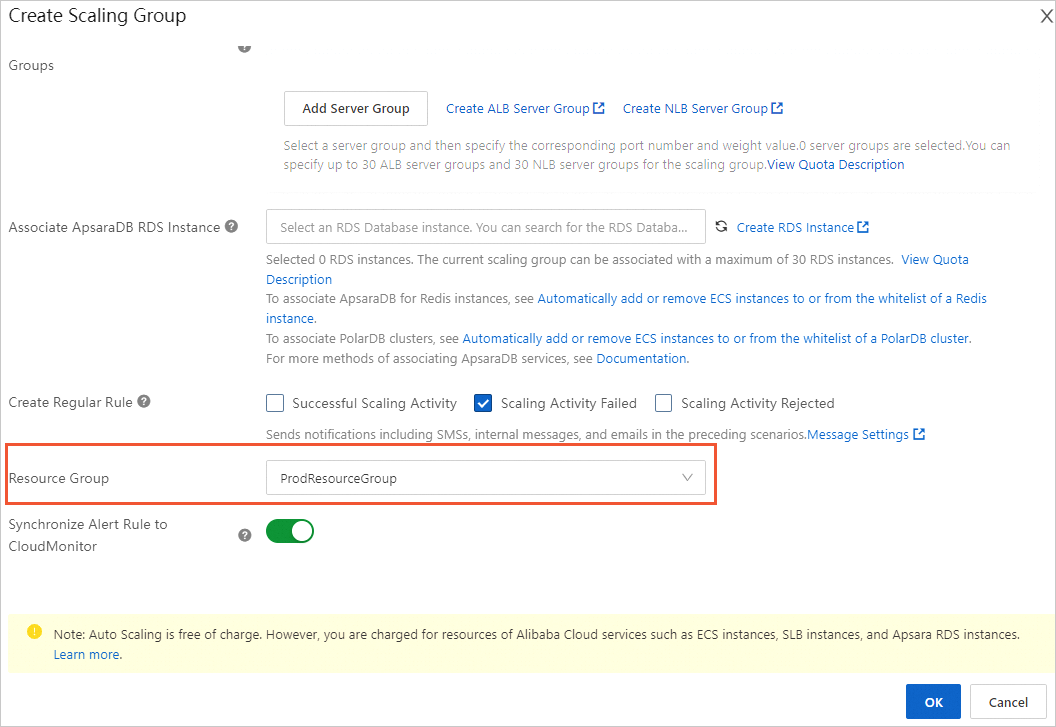1056x727 pixels.
Task: Click the external-link icon after Message Settings
Action: [x=919, y=434]
